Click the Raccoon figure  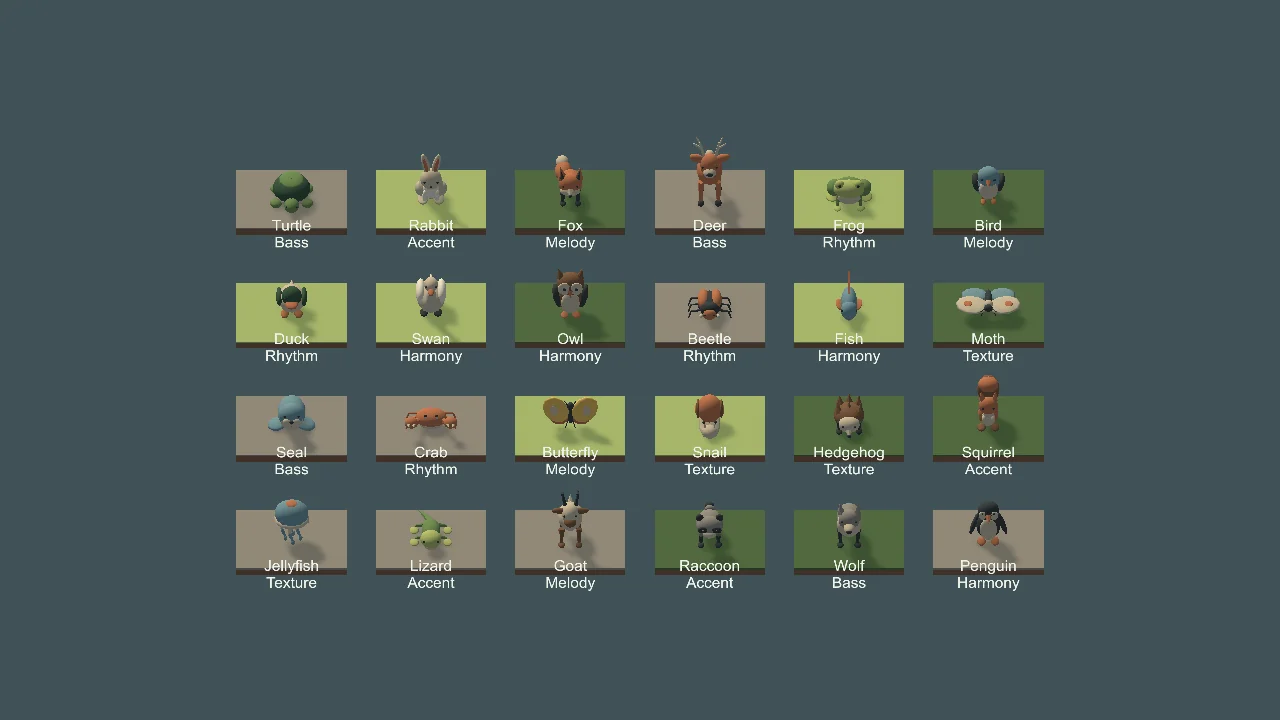click(x=709, y=525)
